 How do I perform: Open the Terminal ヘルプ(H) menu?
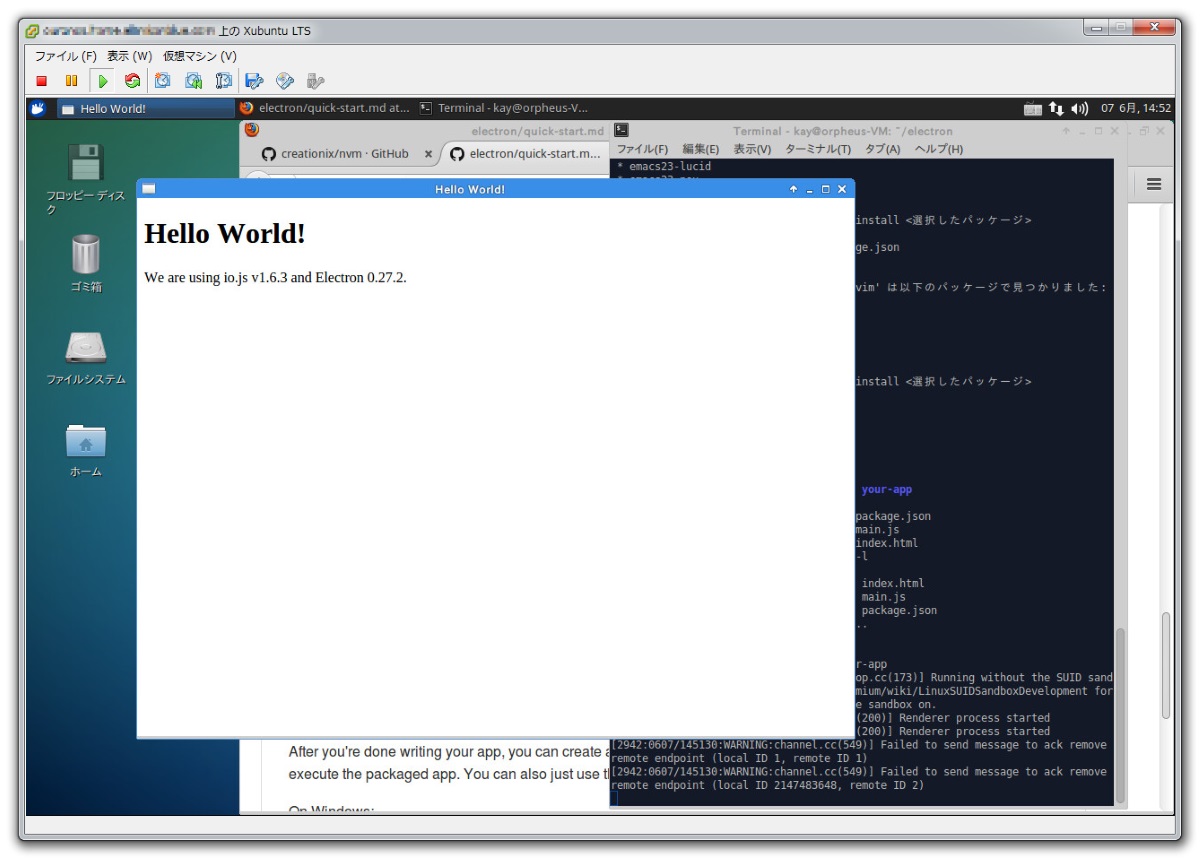click(939, 149)
